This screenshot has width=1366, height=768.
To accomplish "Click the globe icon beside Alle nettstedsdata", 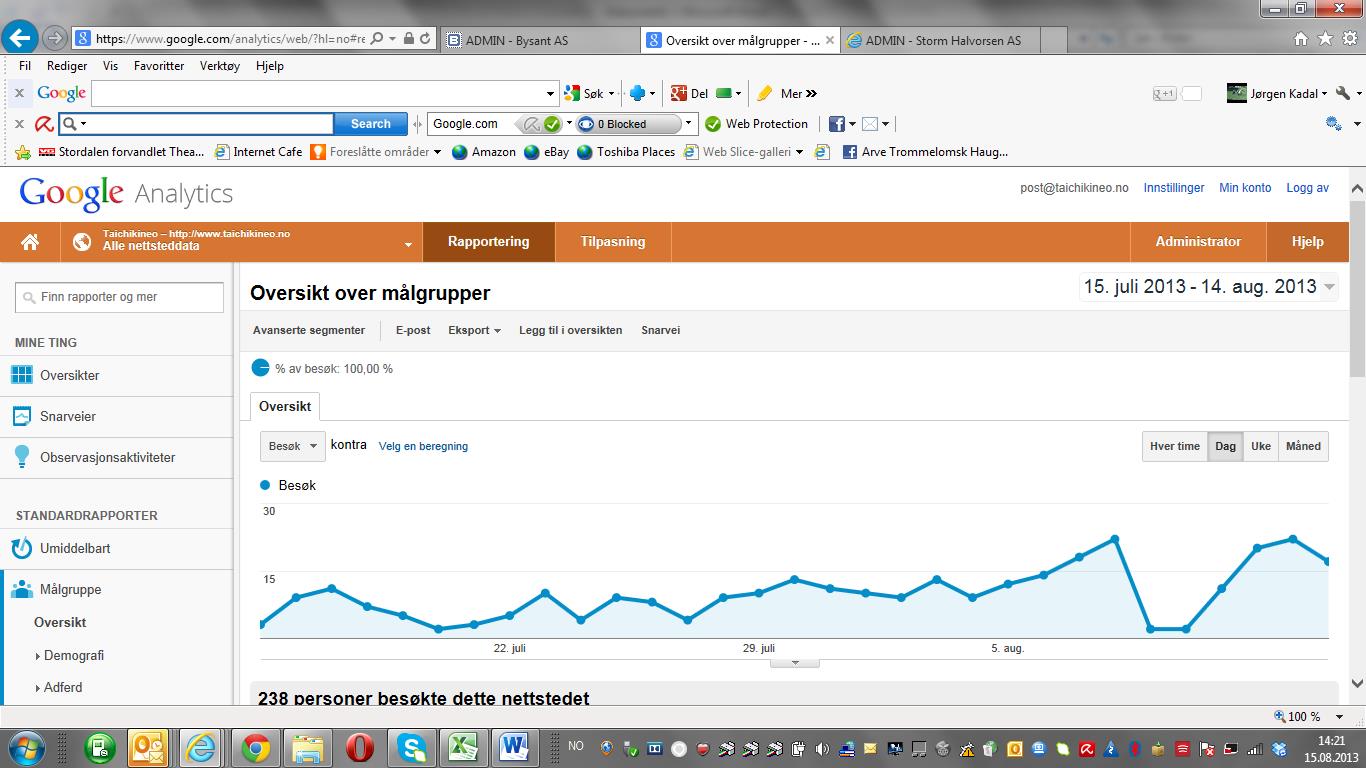I will point(83,242).
